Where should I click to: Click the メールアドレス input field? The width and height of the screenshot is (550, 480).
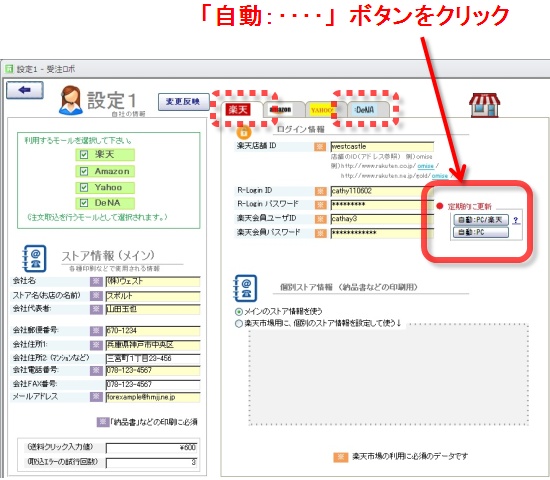(153, 397)
